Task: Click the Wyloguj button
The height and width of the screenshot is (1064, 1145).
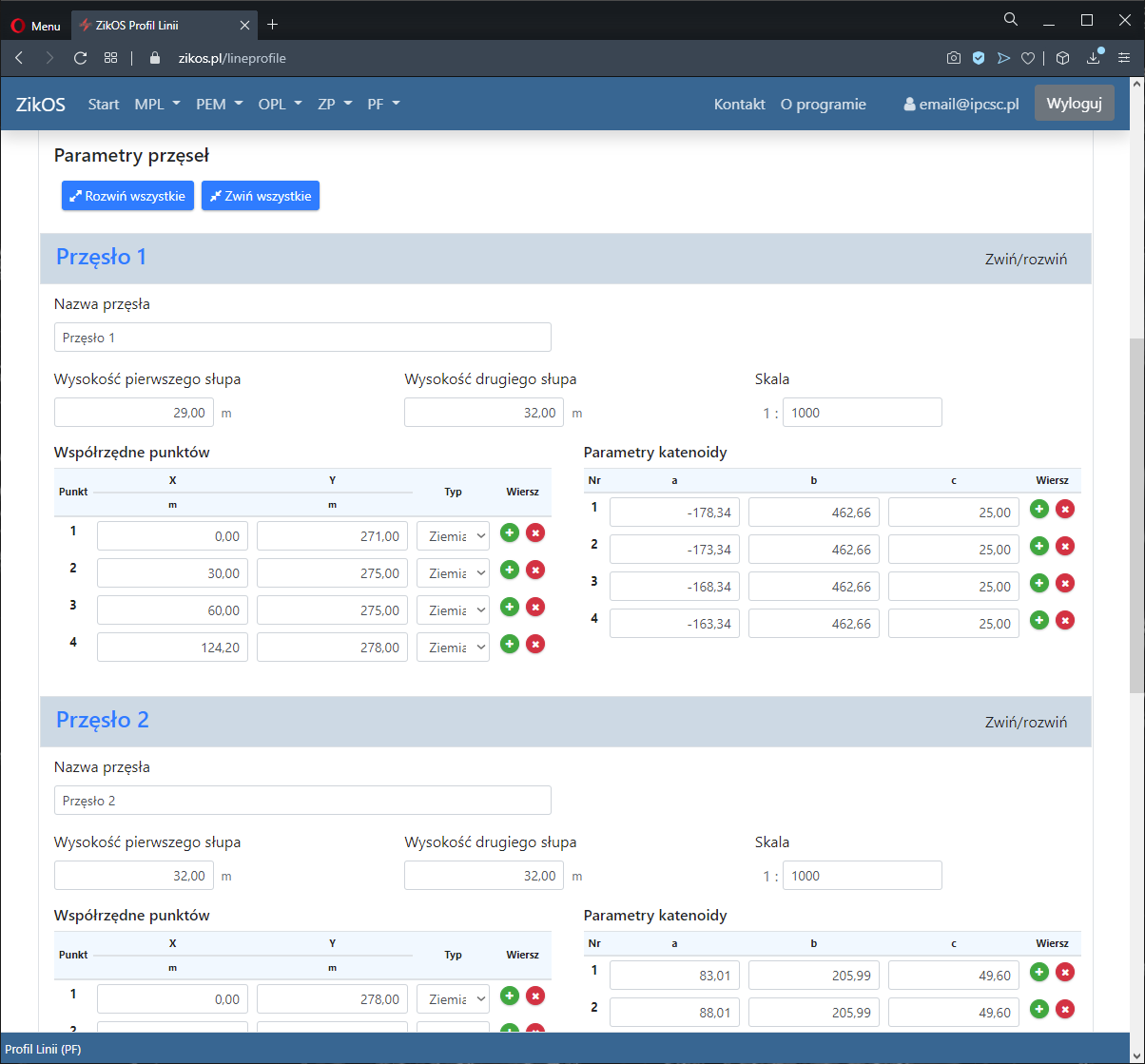Action: pos(1074,103)
